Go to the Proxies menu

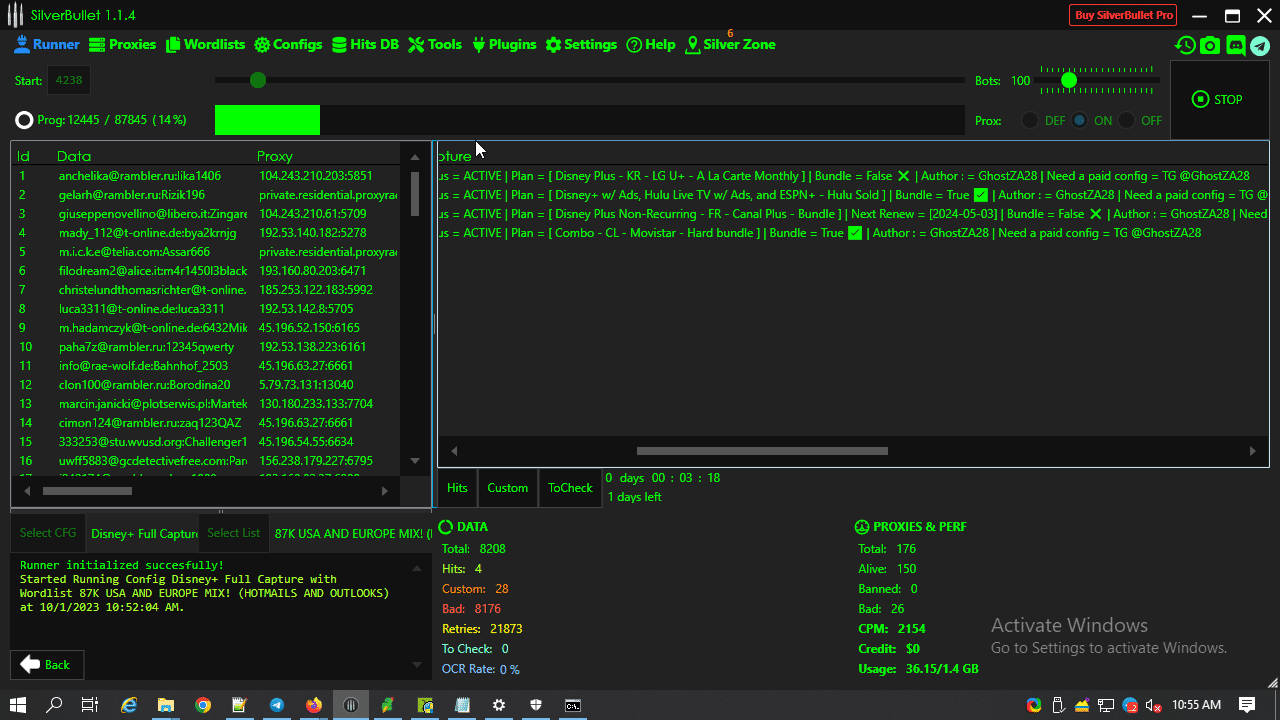coord(123,45)
